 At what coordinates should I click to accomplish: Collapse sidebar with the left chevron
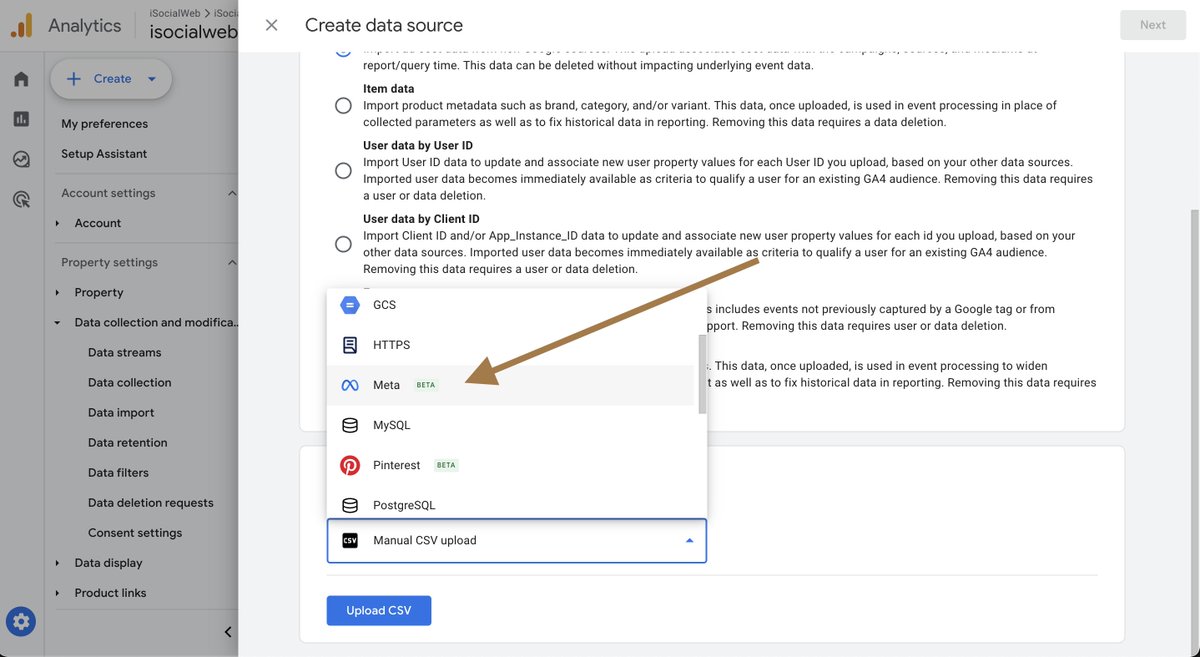pos(228,632)
